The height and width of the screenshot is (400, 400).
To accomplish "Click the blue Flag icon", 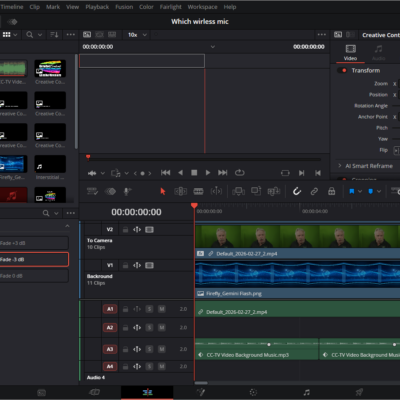I will 352,191.
